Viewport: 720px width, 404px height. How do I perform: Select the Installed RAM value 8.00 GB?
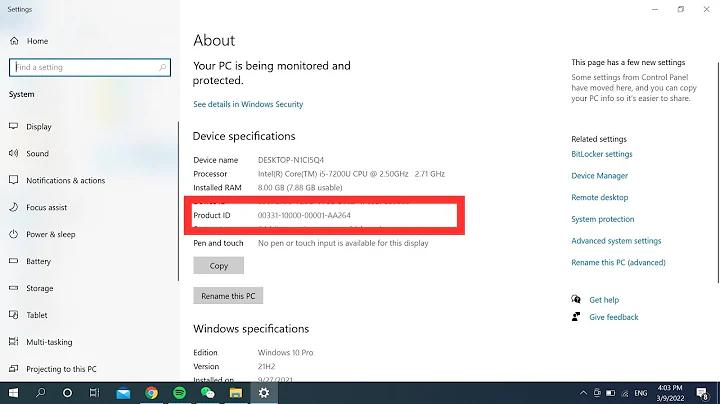(300, 188)
